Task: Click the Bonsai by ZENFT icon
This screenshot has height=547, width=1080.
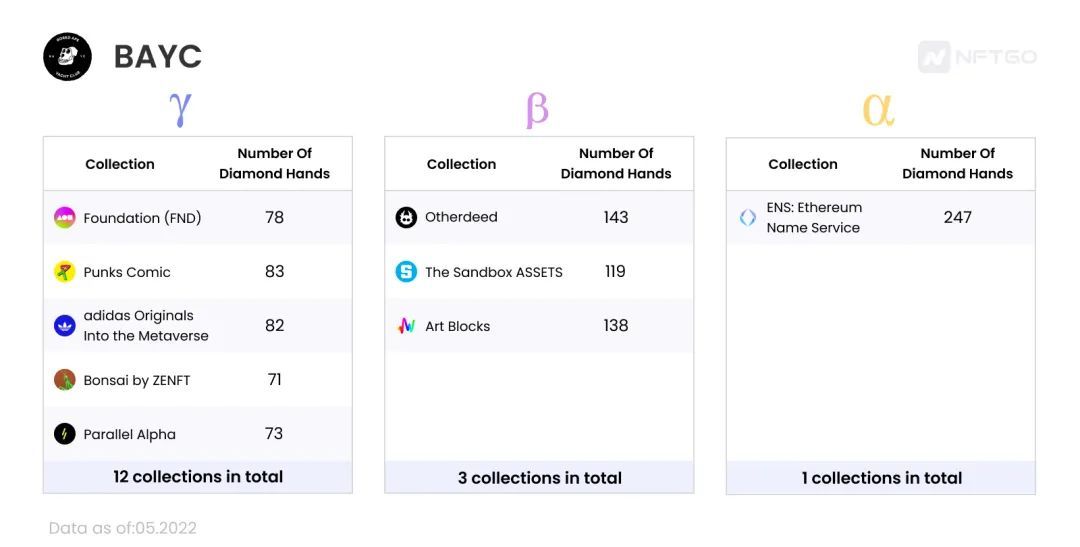Action: 65,380
